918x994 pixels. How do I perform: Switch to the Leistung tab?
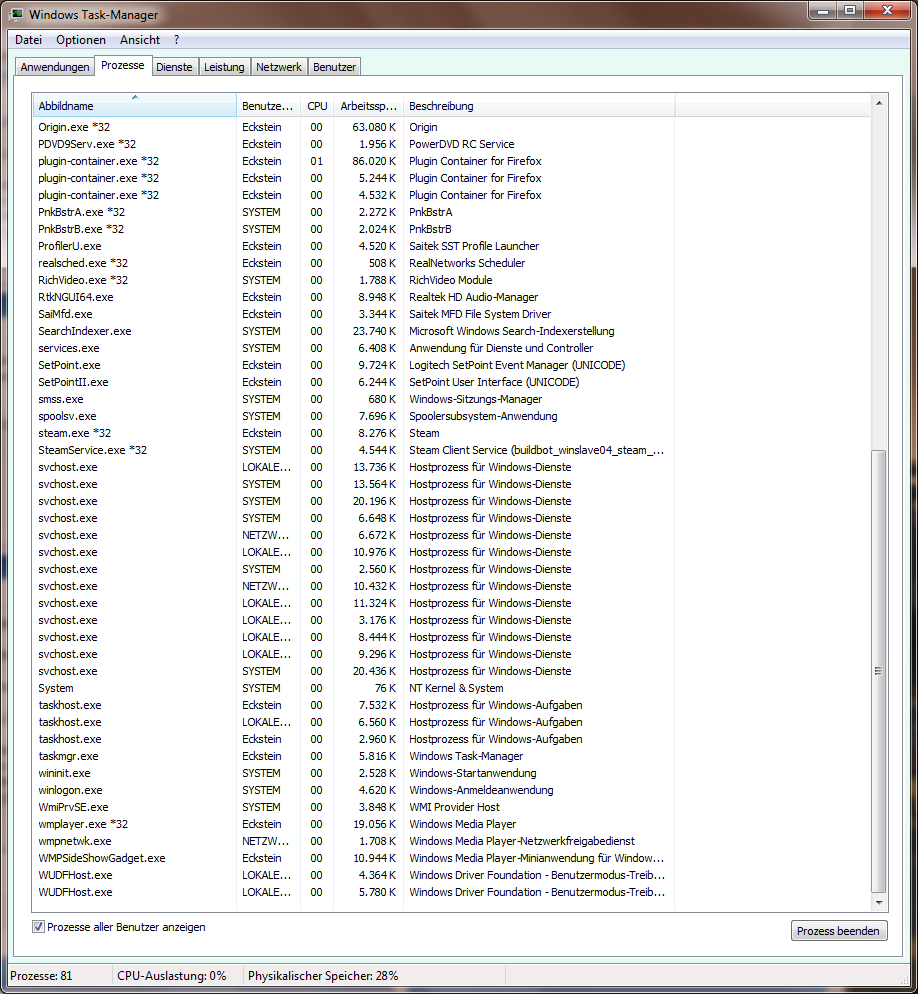(x=224, y=67)
